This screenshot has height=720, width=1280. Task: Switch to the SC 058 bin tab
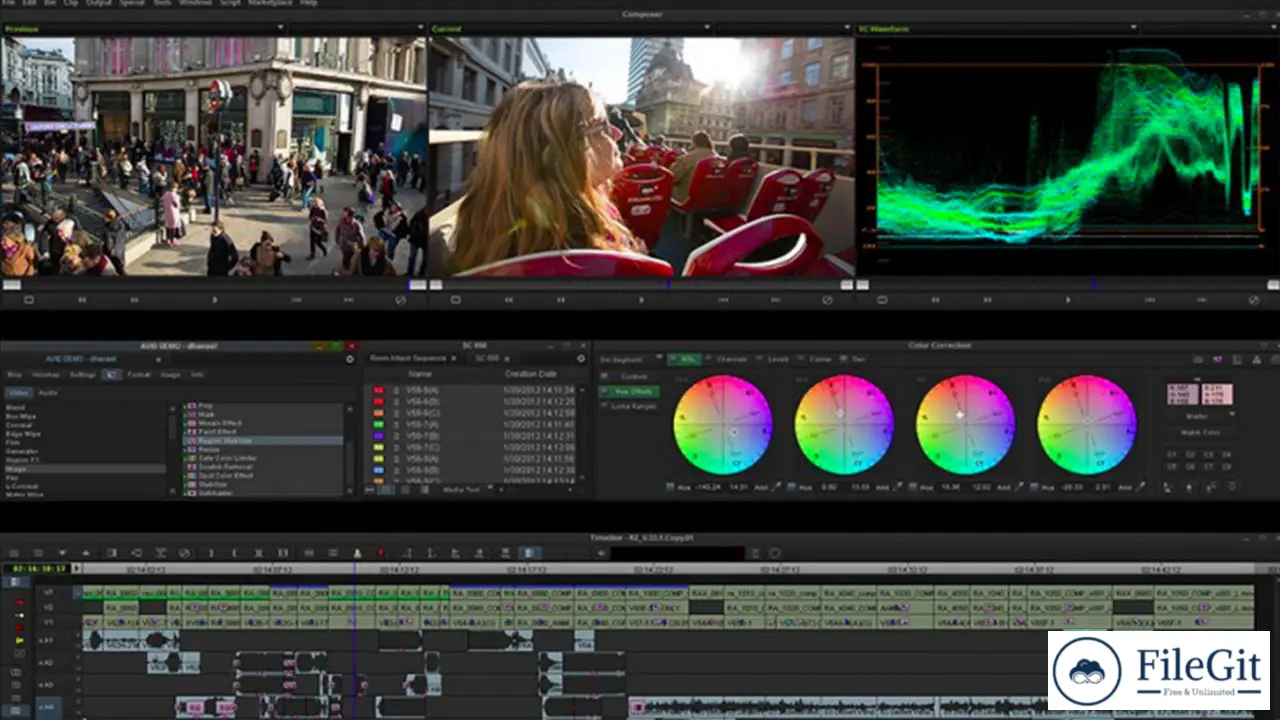pyautogui.click(x=487, y=358)
